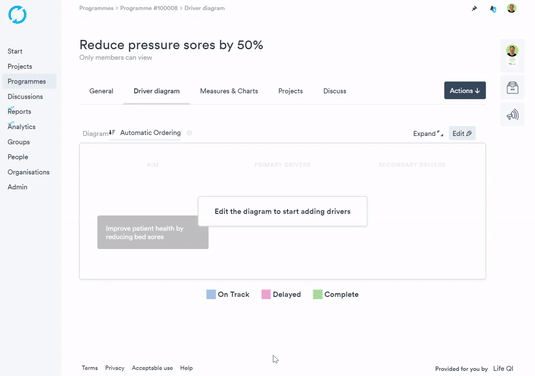Click the Driver diagram breadcrumb
The height and width of the screenshot is (376, 535).
point(204,8)
